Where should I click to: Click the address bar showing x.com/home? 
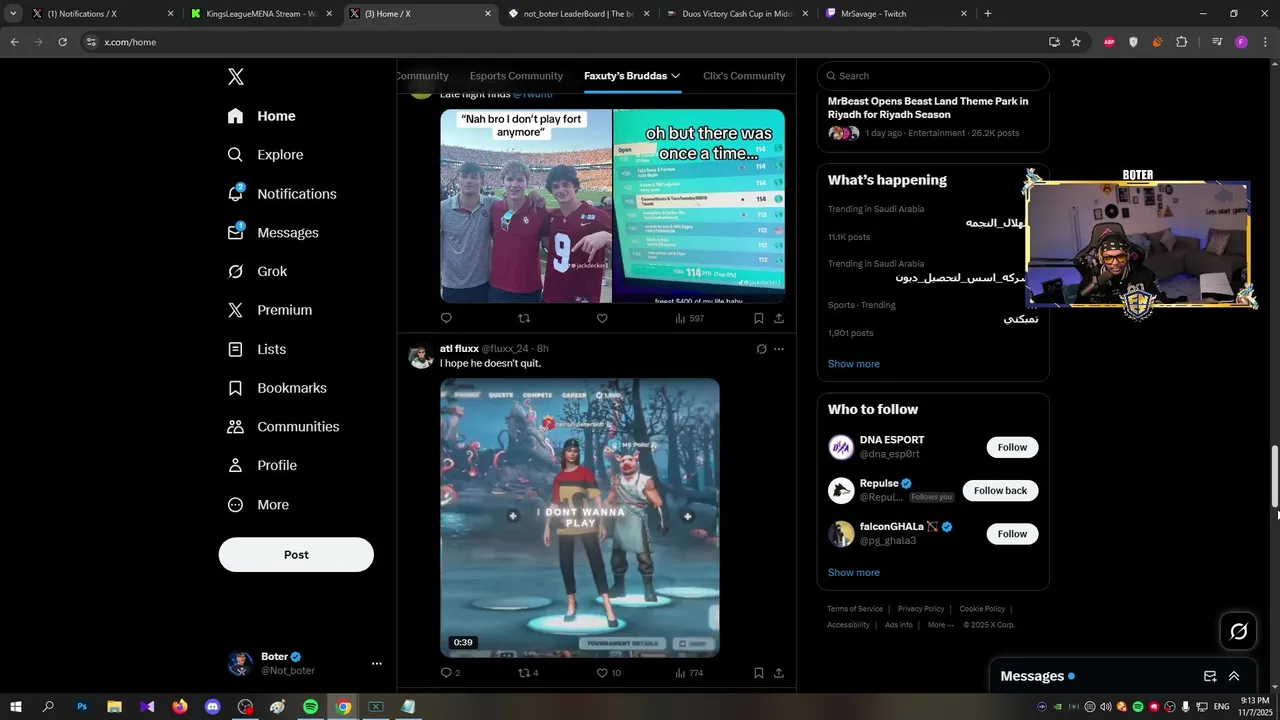tap(560, 42)
